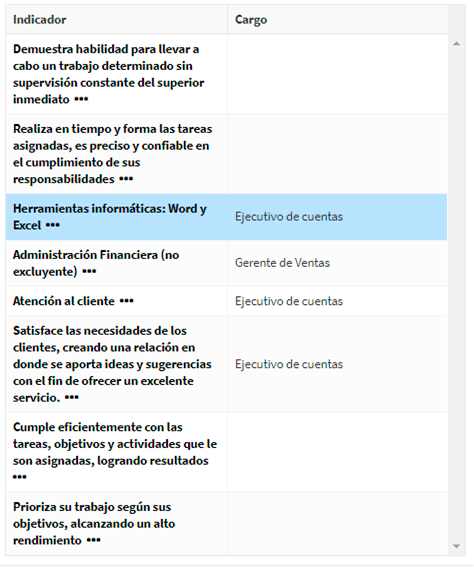Select 'Atención al cliente' indicator row
The image size is (474, 571).
[226, 301]
